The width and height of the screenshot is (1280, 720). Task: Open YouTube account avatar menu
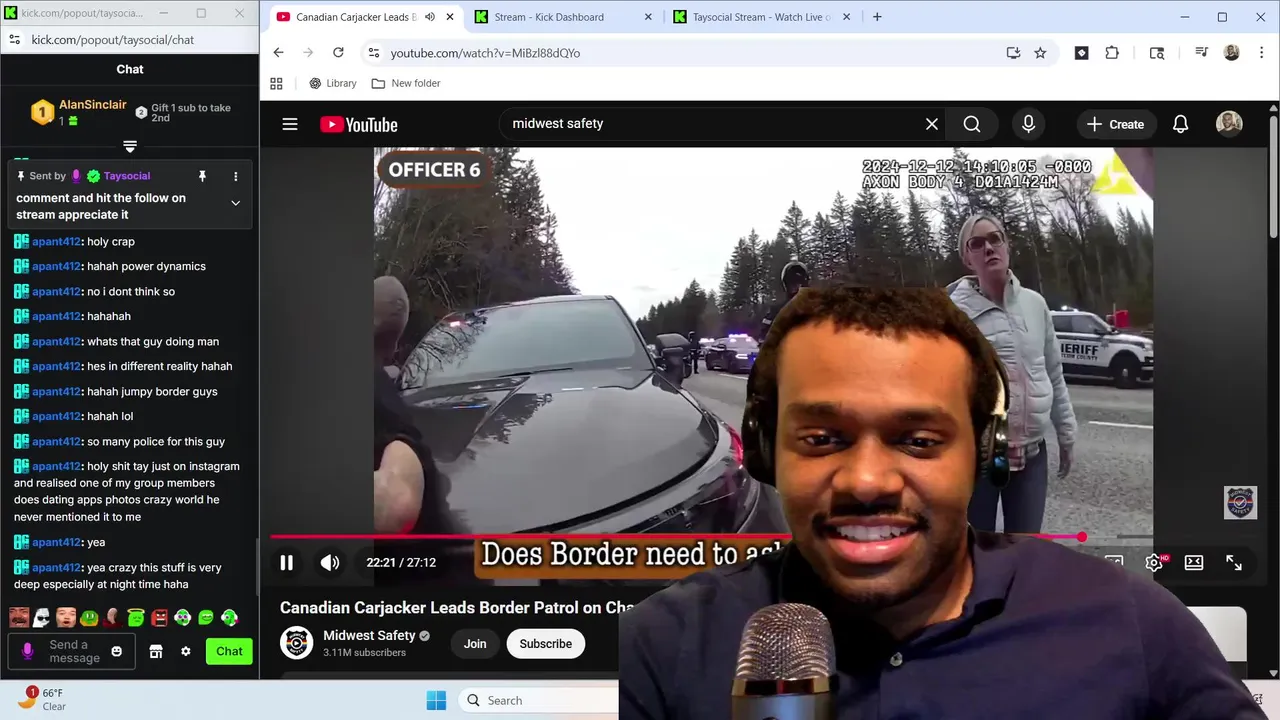(x=1229, y=124)
